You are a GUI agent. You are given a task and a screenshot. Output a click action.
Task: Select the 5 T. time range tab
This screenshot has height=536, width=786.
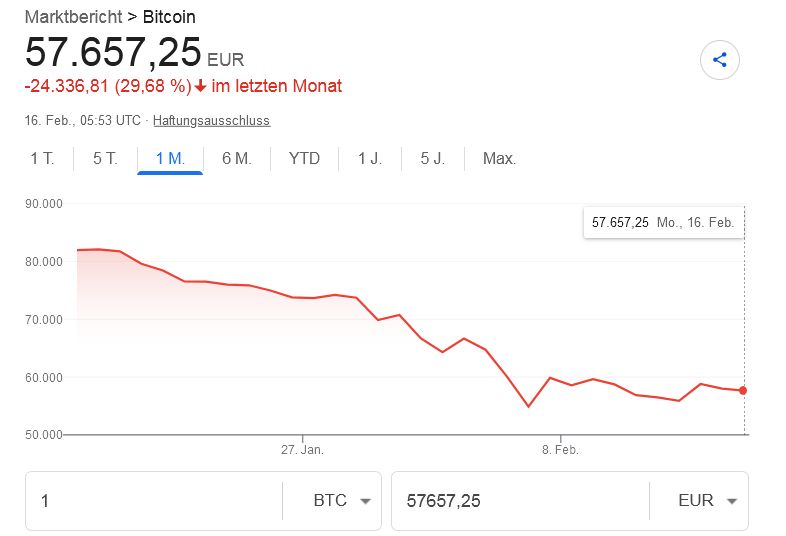click(105, 158)
